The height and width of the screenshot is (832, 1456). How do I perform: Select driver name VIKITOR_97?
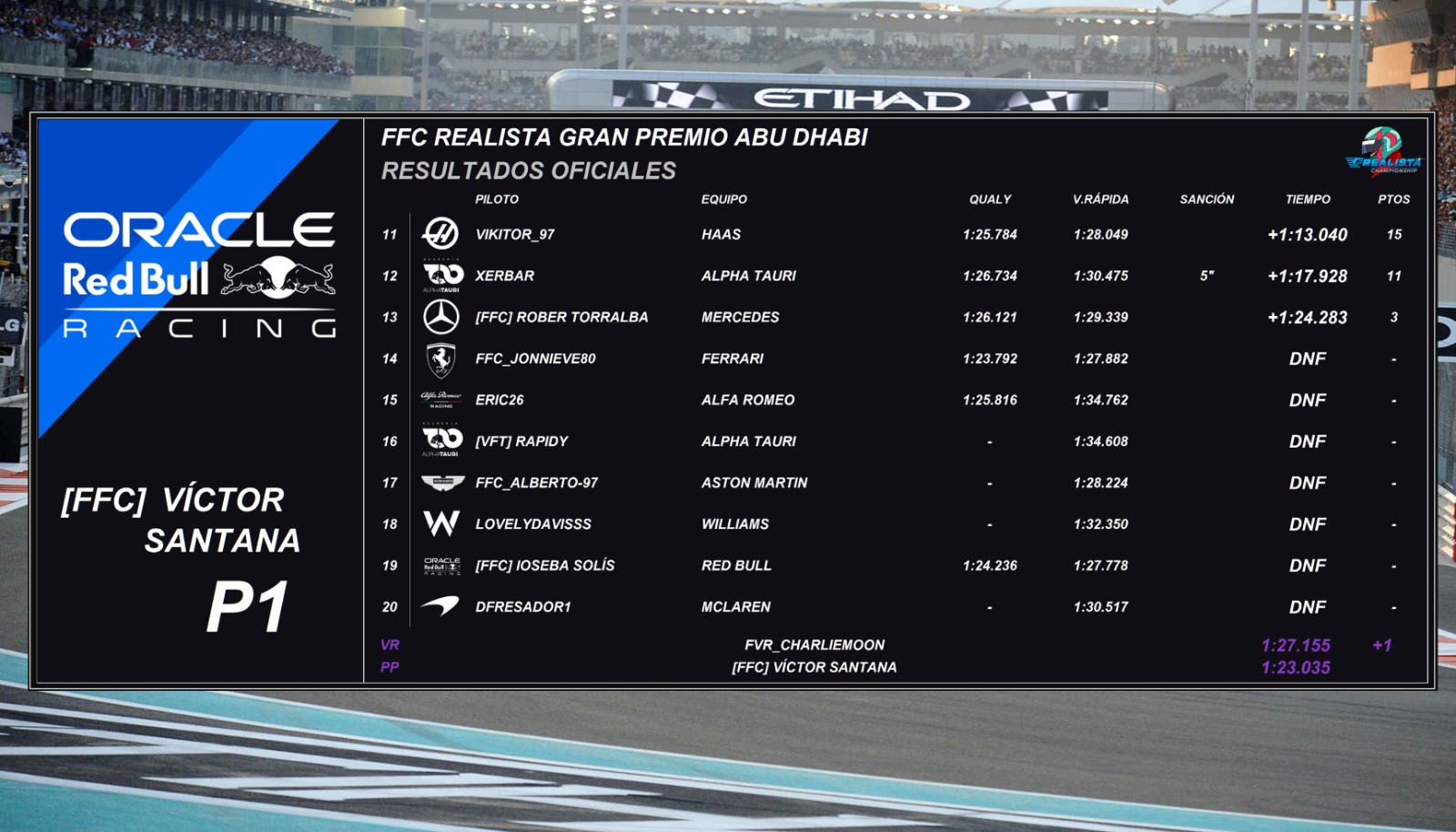(x=515, y=234)
